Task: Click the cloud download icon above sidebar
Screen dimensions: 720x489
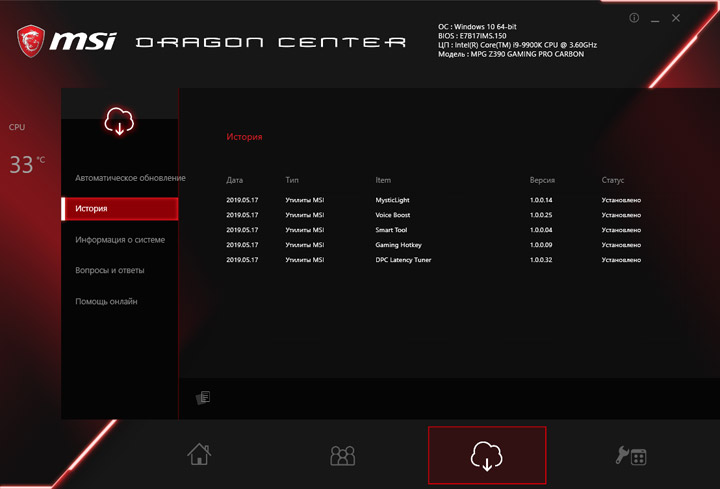Action: [119, 121]
